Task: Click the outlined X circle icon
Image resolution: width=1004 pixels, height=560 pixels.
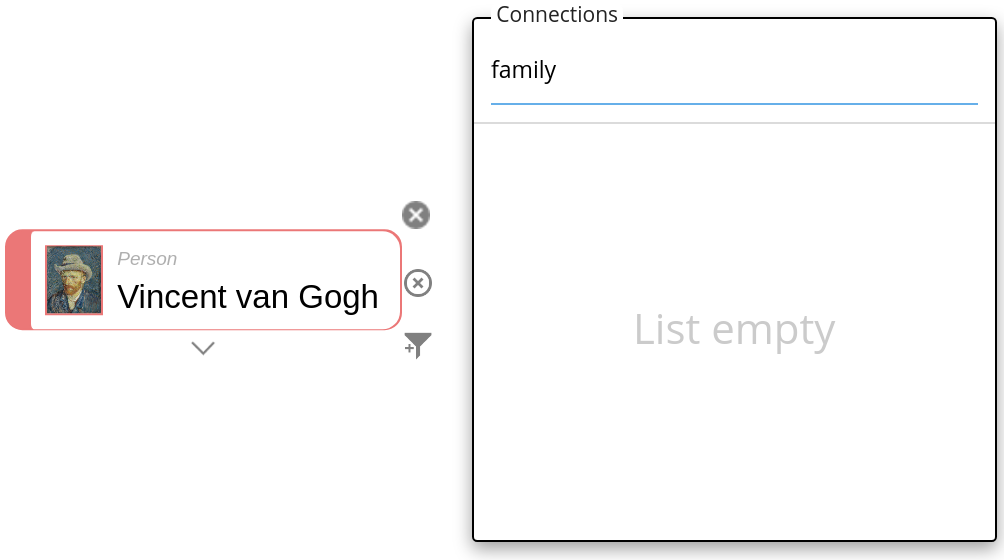Action: pyautogui.click(x=418, y=283)
